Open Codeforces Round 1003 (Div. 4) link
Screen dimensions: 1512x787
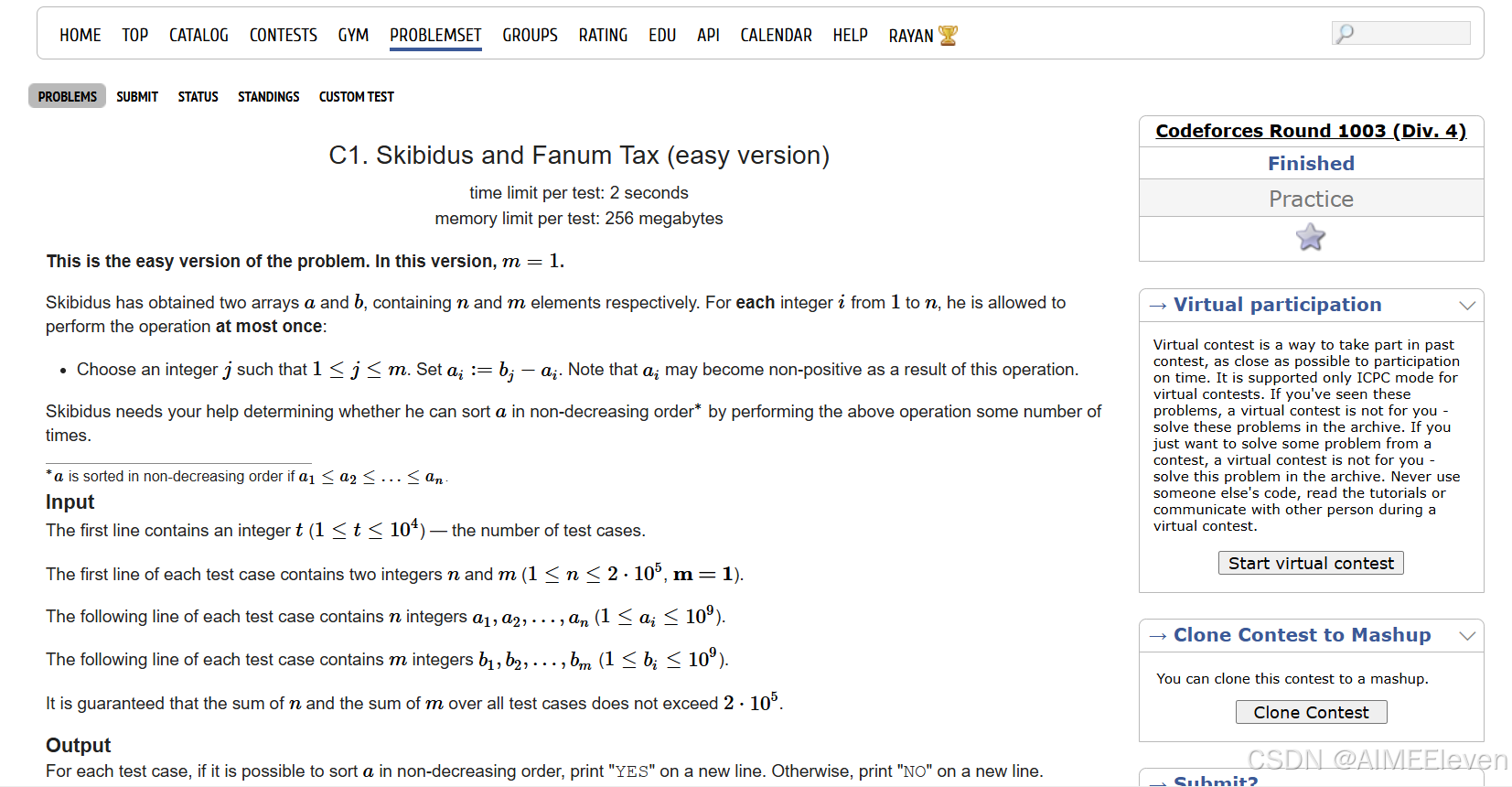point(1311,131)
